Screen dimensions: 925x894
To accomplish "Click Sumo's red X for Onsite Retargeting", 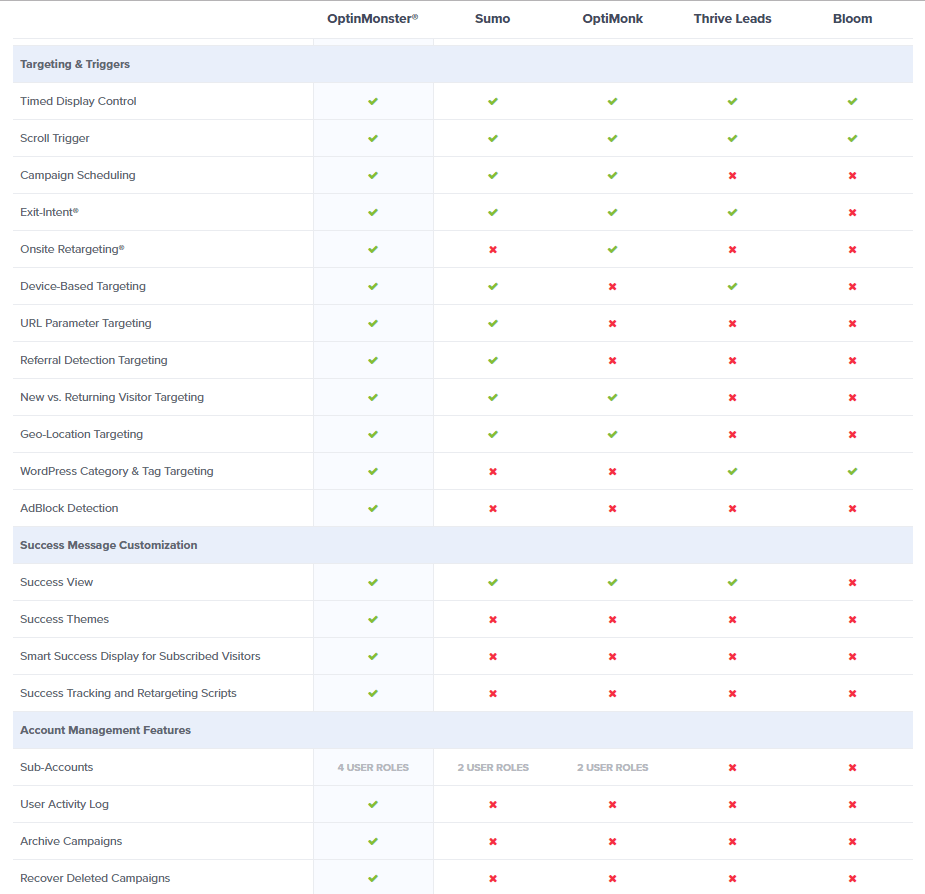I will pos(493,249).
